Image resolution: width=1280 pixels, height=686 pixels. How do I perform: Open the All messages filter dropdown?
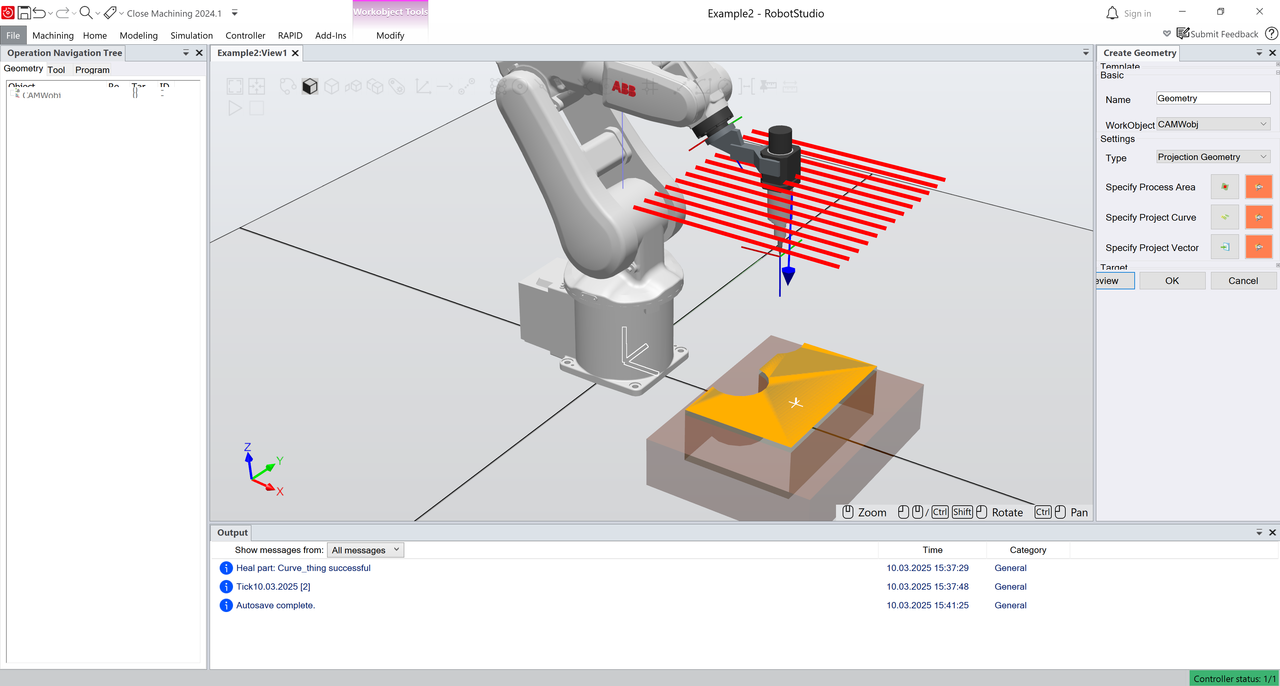tap(366, 550)
